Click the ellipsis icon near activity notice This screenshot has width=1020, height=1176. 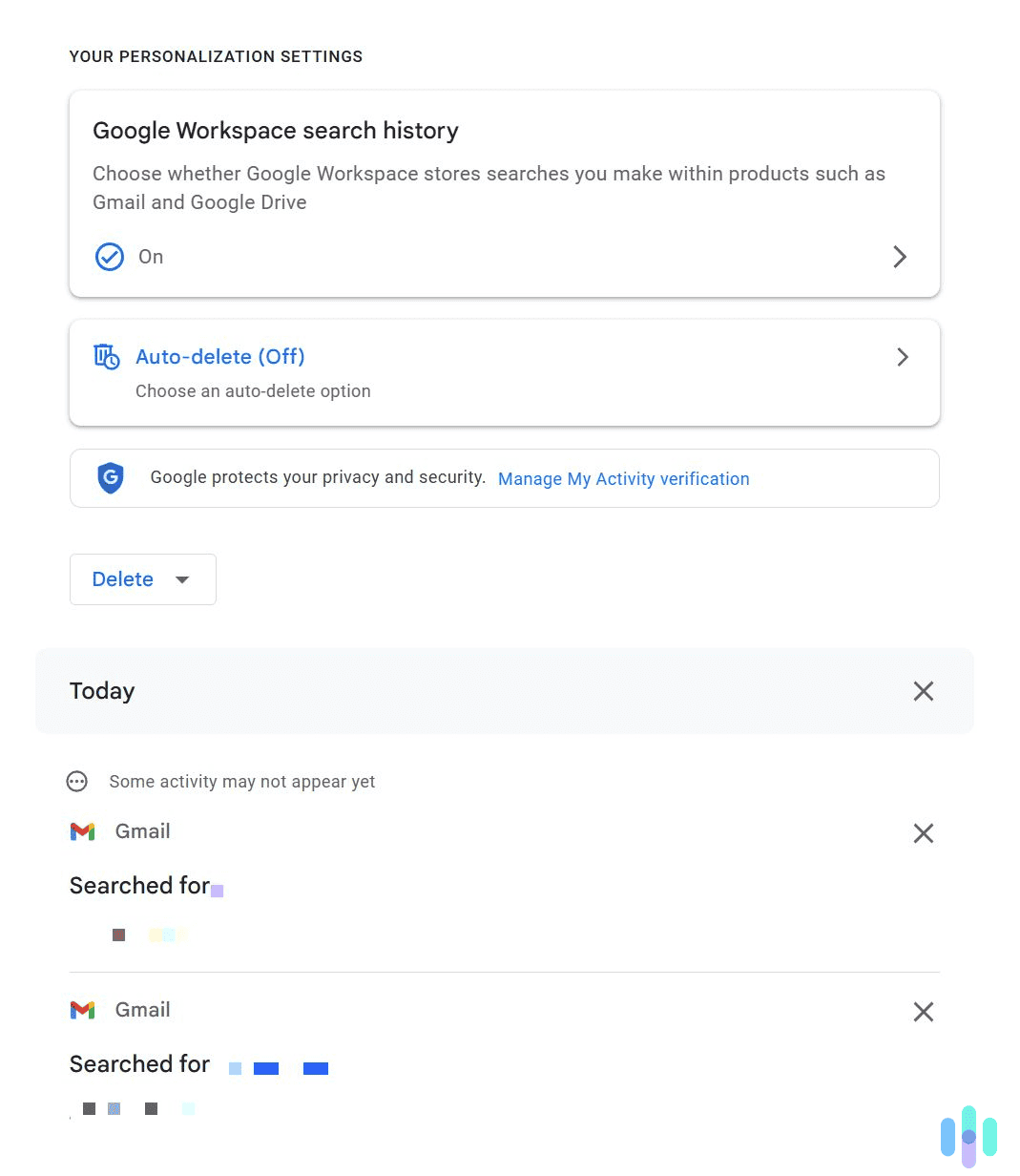pyautogui.click(x=76, y=782)
